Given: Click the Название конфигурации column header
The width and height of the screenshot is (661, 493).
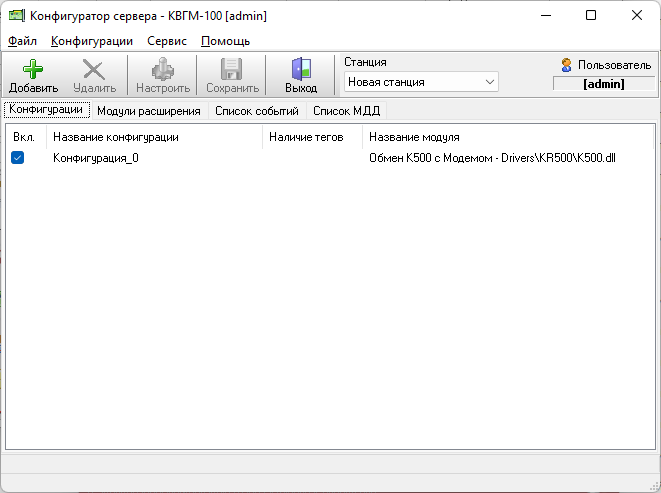Looking at the screenshot, I should coord(116,137).
